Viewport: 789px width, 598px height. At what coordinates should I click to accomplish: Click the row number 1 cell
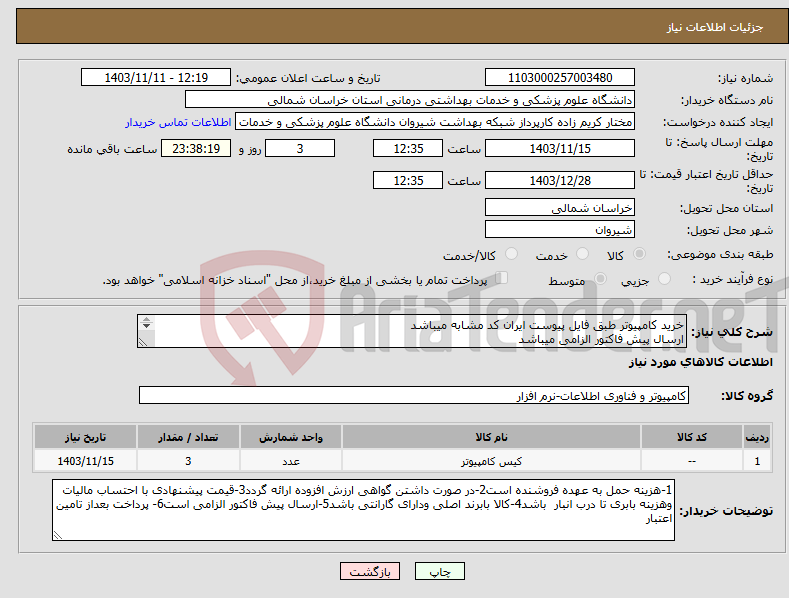[757, 461]
